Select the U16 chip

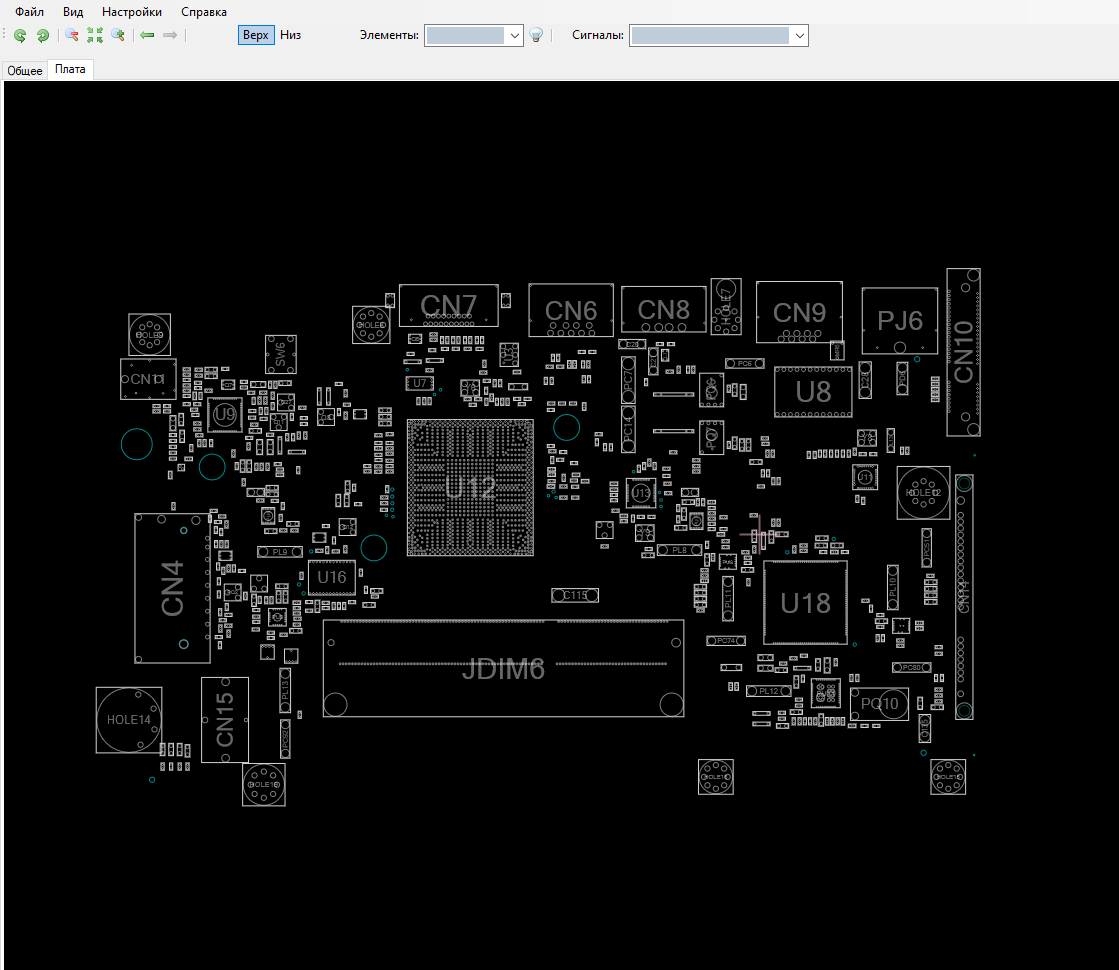[332, 577]
